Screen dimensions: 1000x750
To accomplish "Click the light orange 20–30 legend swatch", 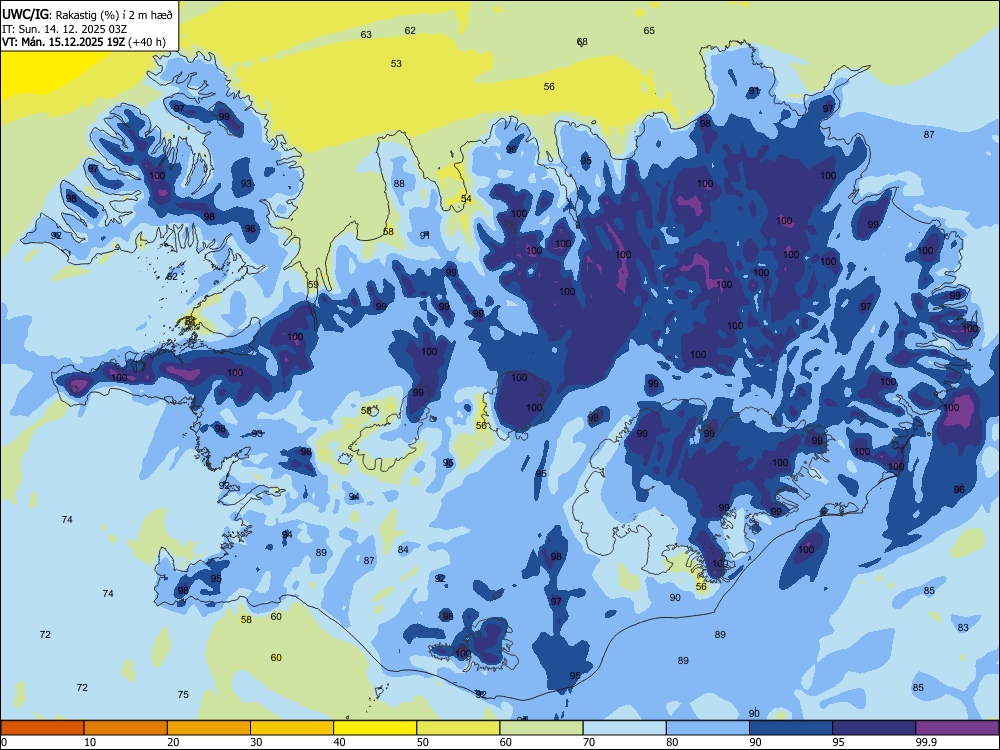I will point(209,728).
